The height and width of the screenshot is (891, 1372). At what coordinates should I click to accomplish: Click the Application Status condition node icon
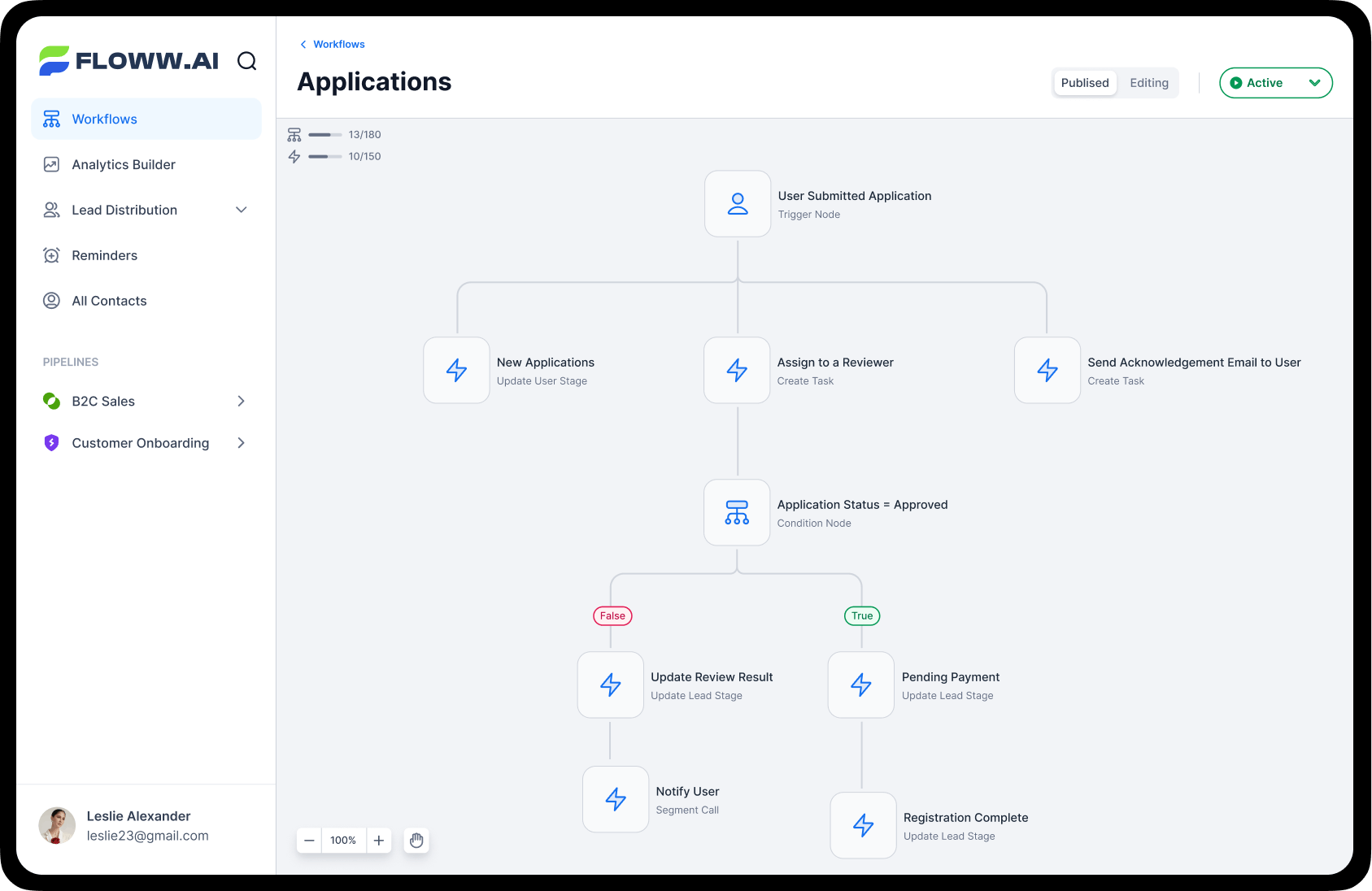tap(737, 512)
